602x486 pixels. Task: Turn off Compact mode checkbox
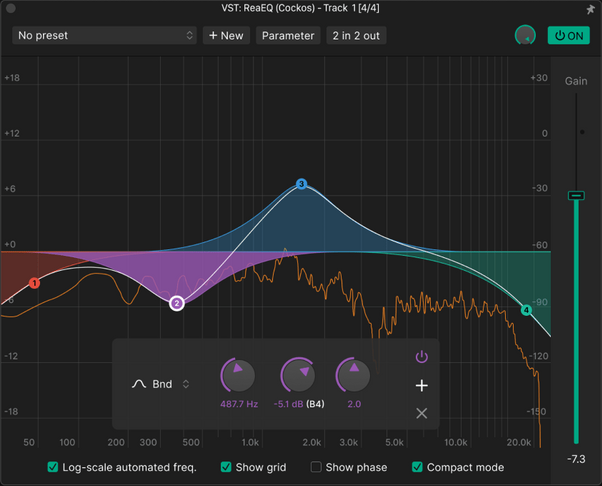(417, 467)
